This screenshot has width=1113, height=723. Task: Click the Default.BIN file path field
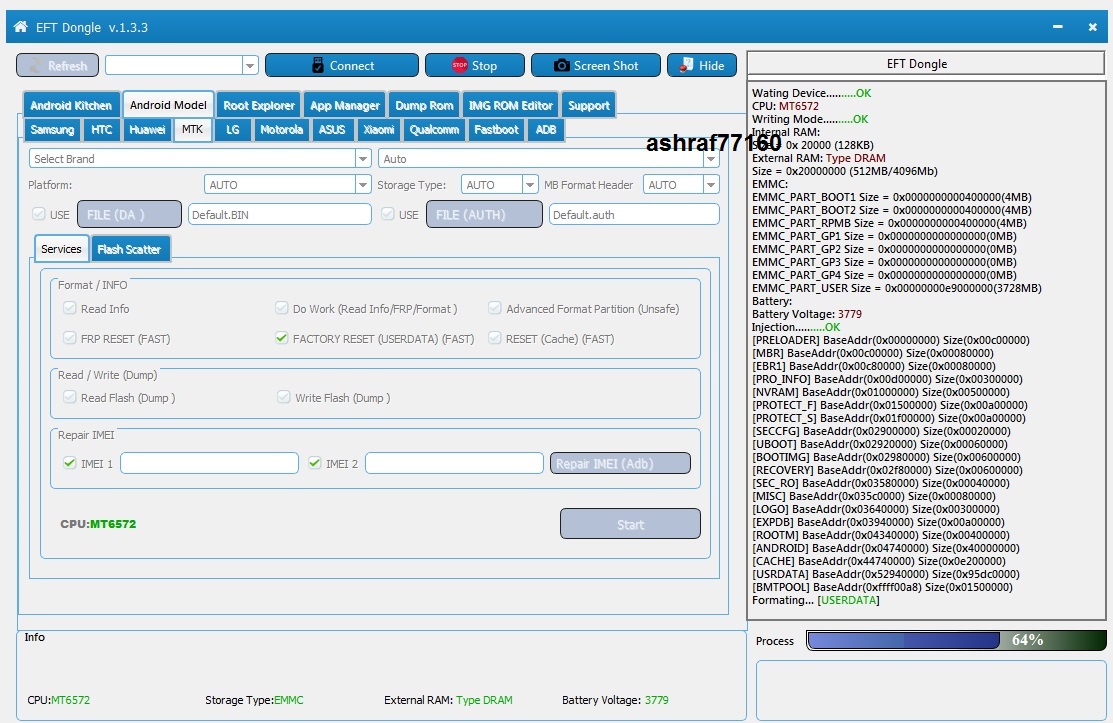[x=280, y=214]
